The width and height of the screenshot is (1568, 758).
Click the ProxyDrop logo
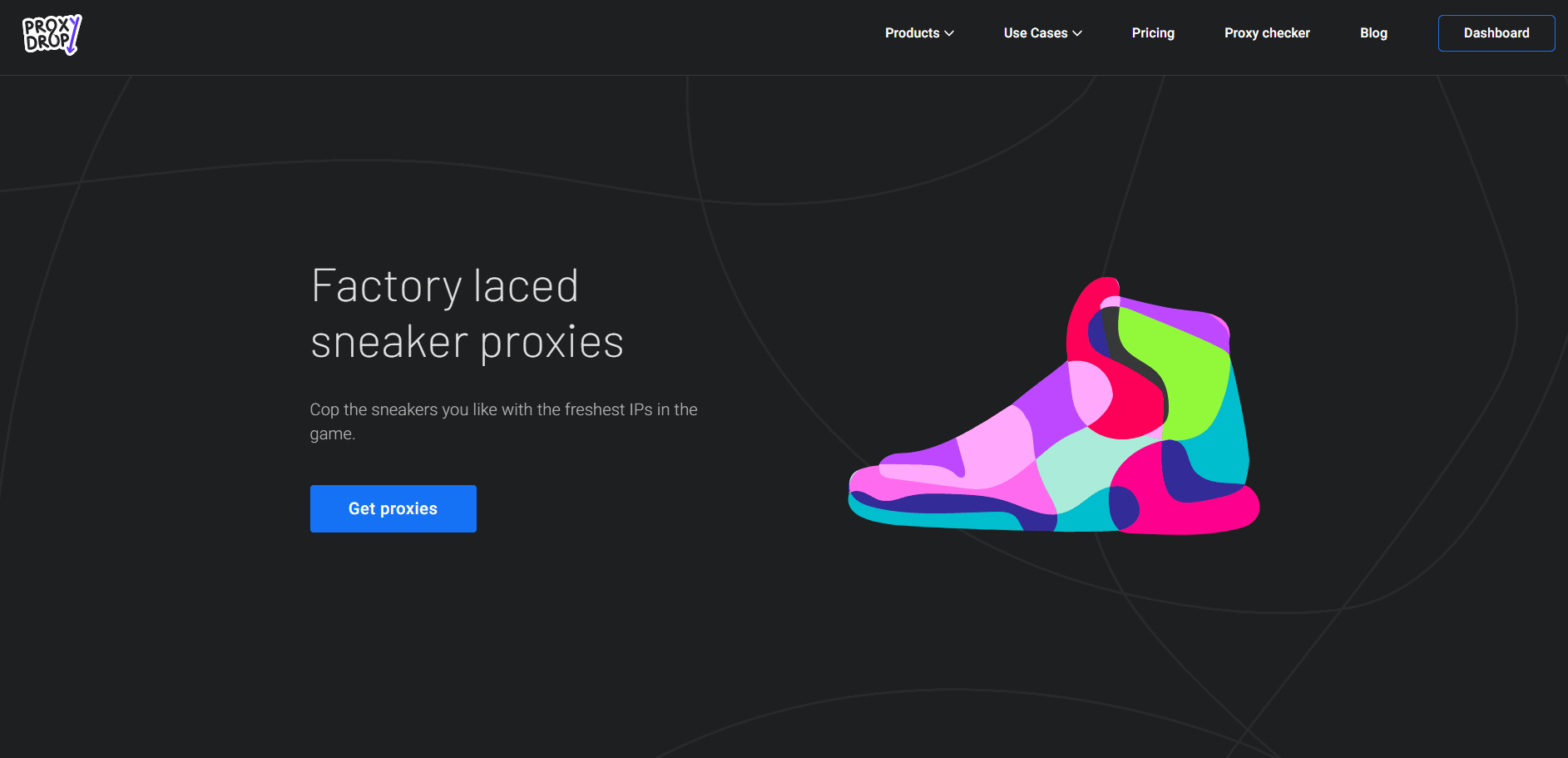coord(52,35)
